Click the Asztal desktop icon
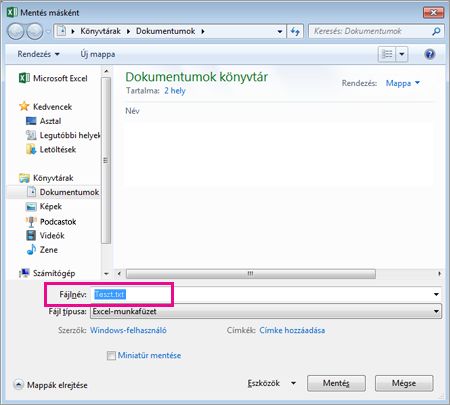Screen dimensions: 450x405 [31, 121]
